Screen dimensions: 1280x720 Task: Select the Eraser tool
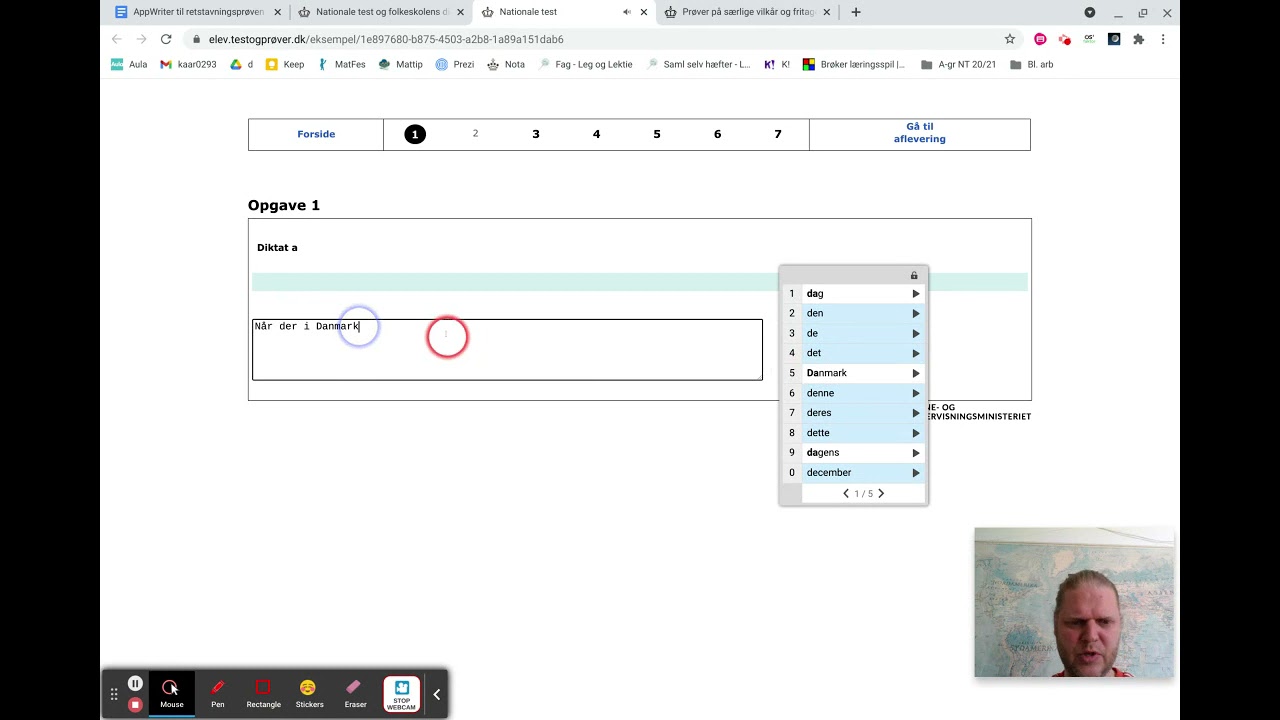(355, 693)
